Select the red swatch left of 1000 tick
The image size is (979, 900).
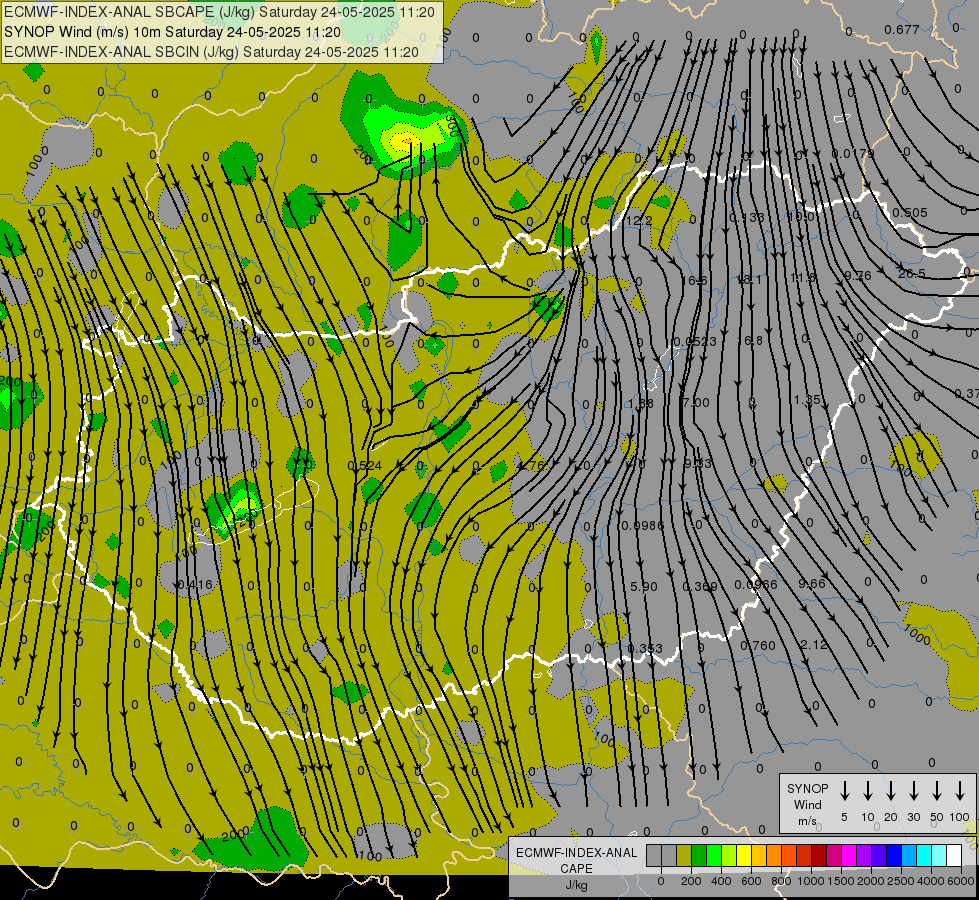coord(804,855)
